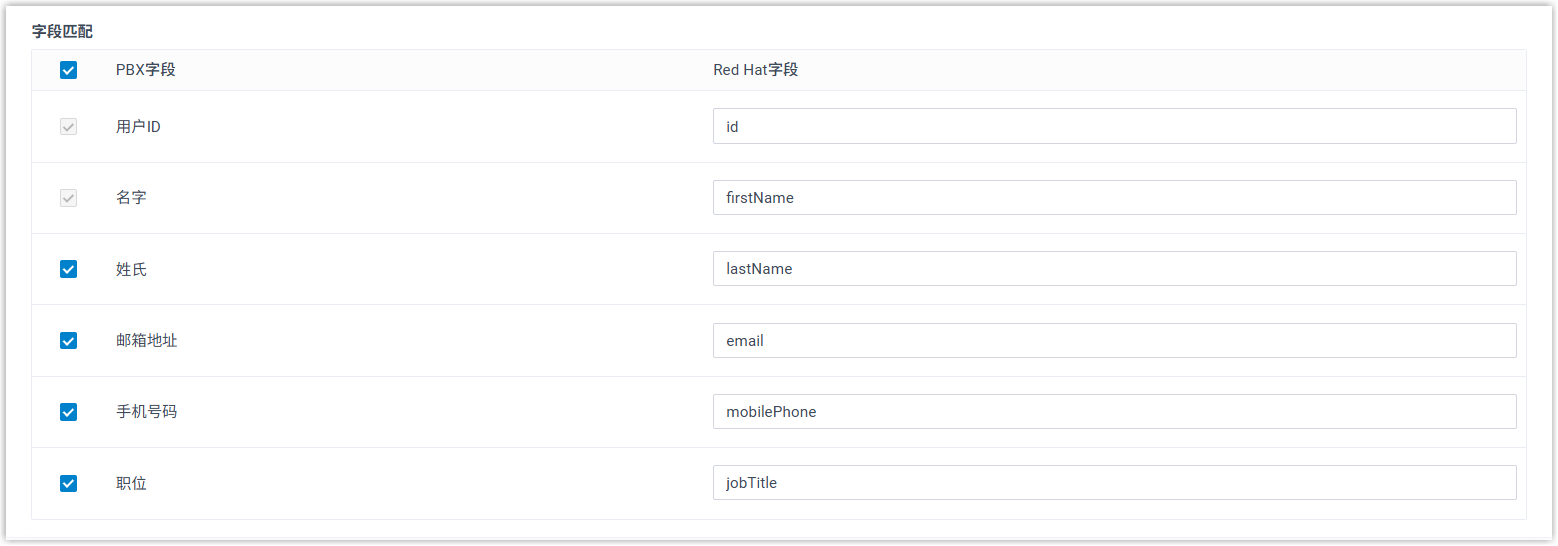Uncheck the 邮箱地址 field checkbox

click(68, 341)
